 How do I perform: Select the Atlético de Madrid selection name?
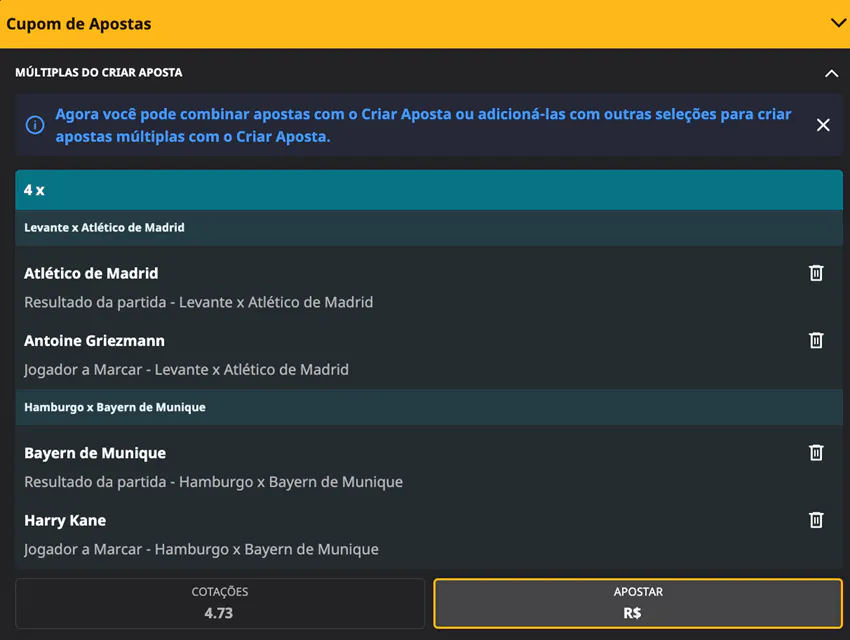coord(91,273)
